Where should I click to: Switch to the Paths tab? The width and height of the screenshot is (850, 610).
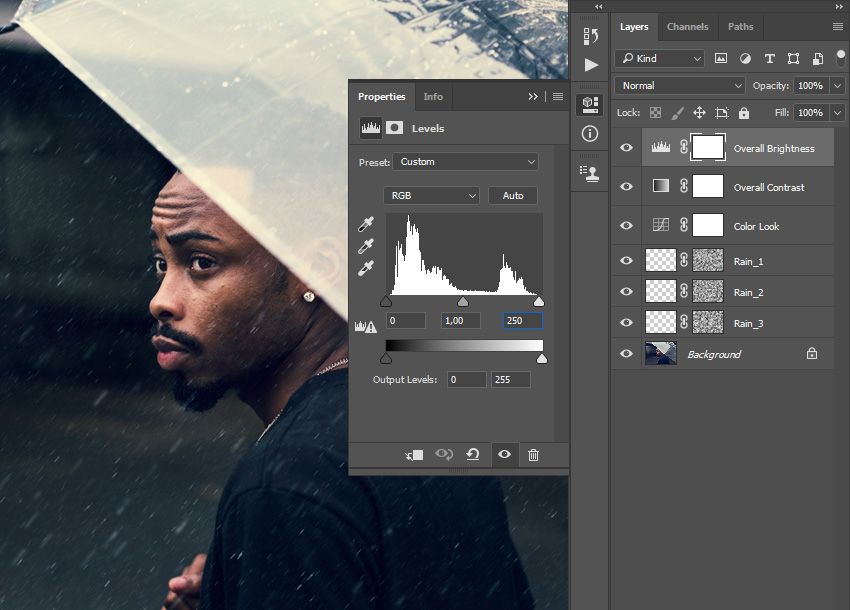click(740, 27)
